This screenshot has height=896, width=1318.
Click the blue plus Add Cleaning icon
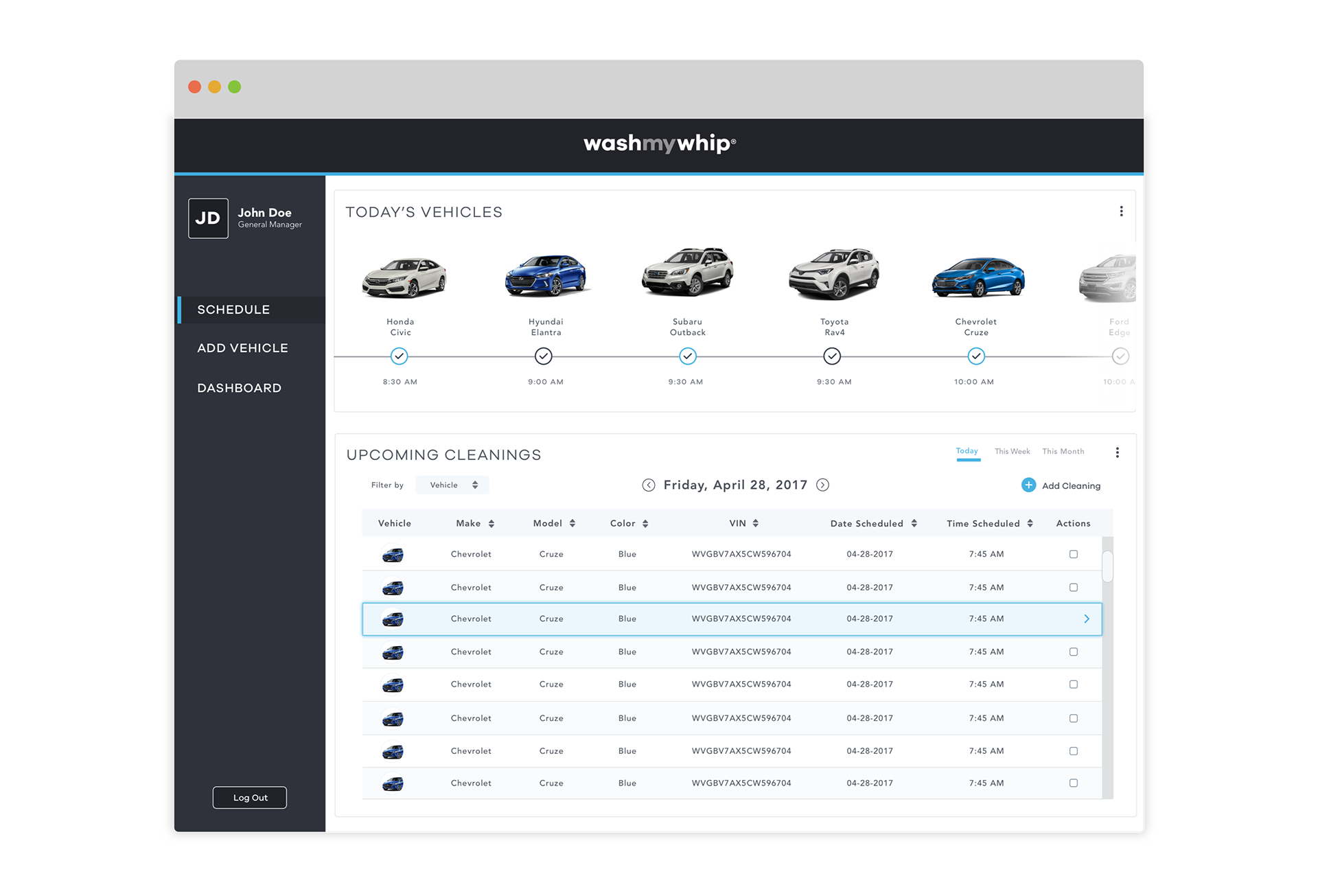click(1028, 485)
